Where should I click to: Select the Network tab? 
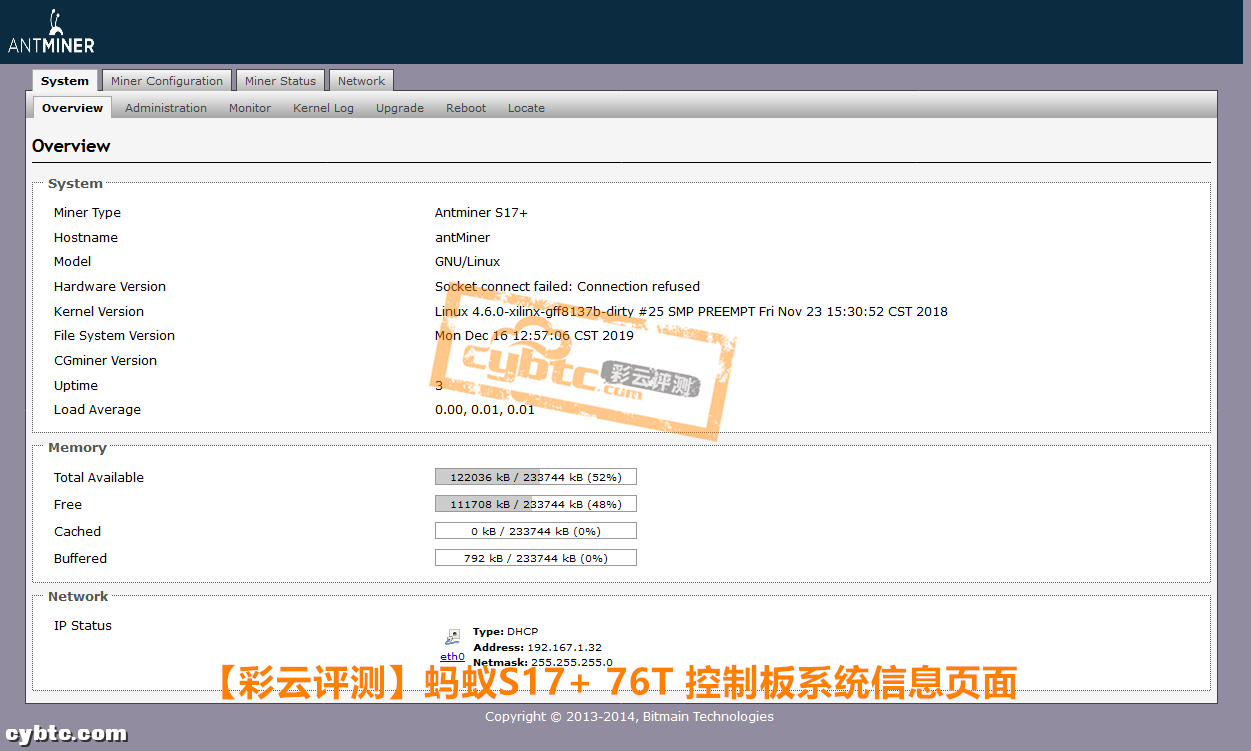[x=360, y=80]
